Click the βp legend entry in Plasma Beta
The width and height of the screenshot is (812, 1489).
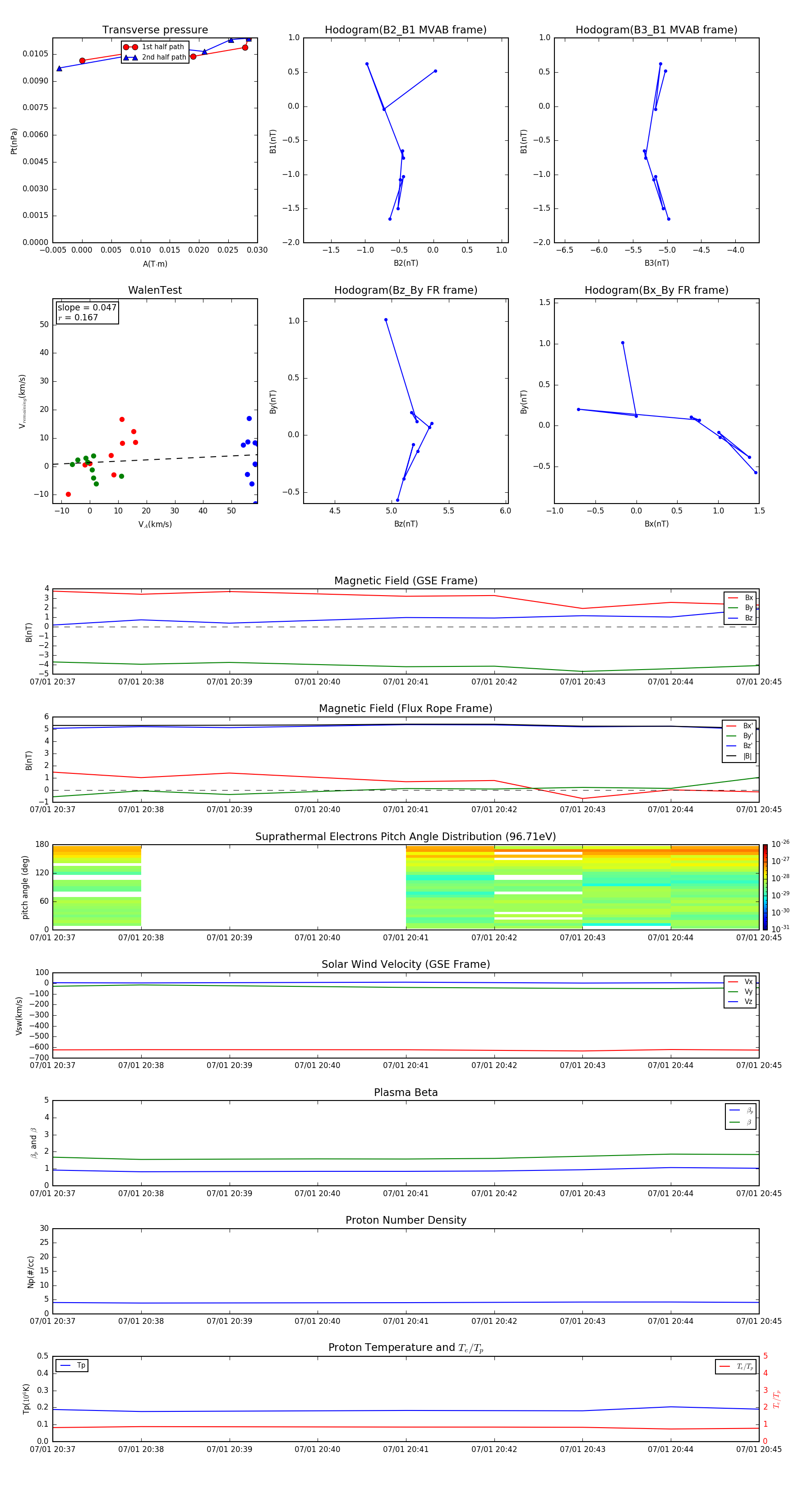pyautogui.click(x=741, y=1110)
